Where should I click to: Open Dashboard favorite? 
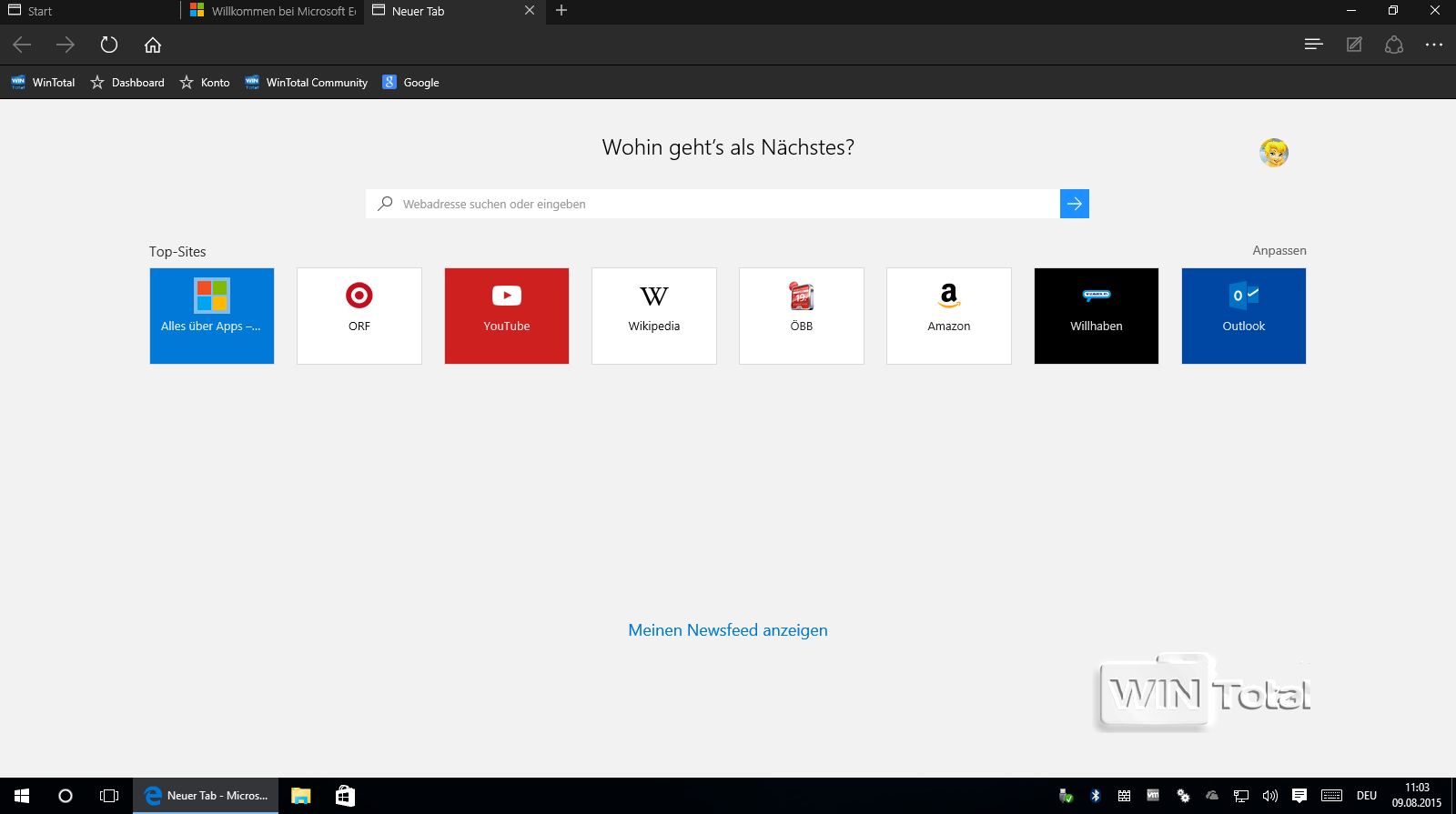pyautogui.click(x=127, y=82)
